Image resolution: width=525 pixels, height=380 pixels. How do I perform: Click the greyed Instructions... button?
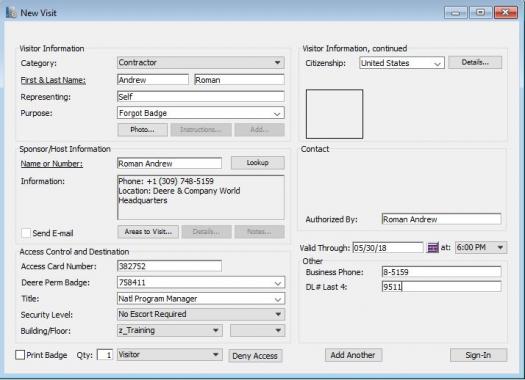click(x=201, y=130)
